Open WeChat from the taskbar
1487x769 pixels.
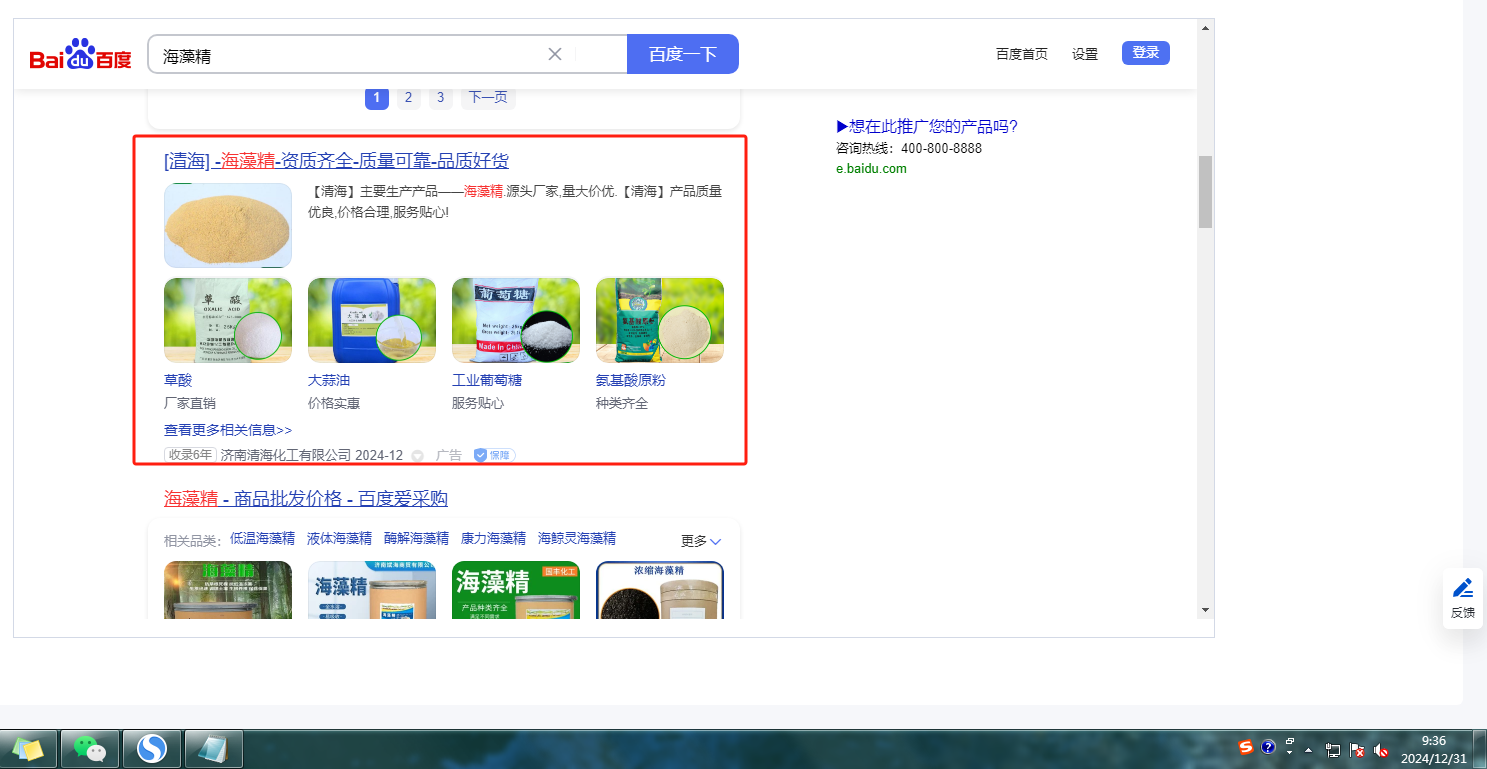point(90,748)
